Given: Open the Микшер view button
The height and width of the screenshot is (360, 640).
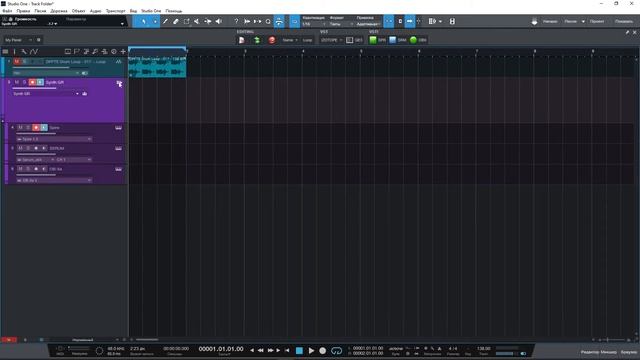Looking at the screenshot, I should 609,352.
